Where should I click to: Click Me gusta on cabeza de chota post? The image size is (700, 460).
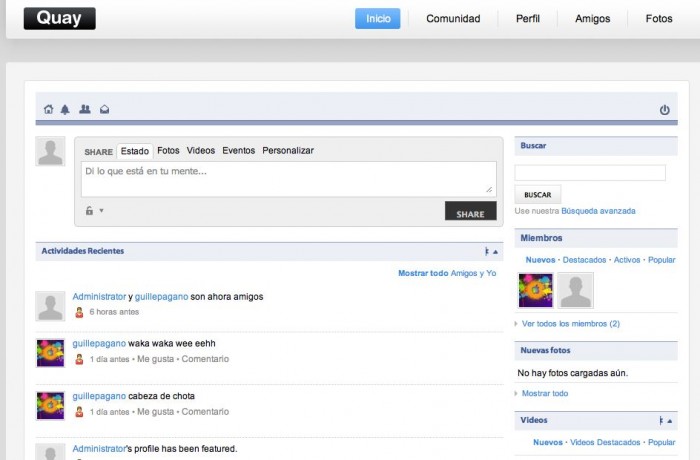pos(155,412)
